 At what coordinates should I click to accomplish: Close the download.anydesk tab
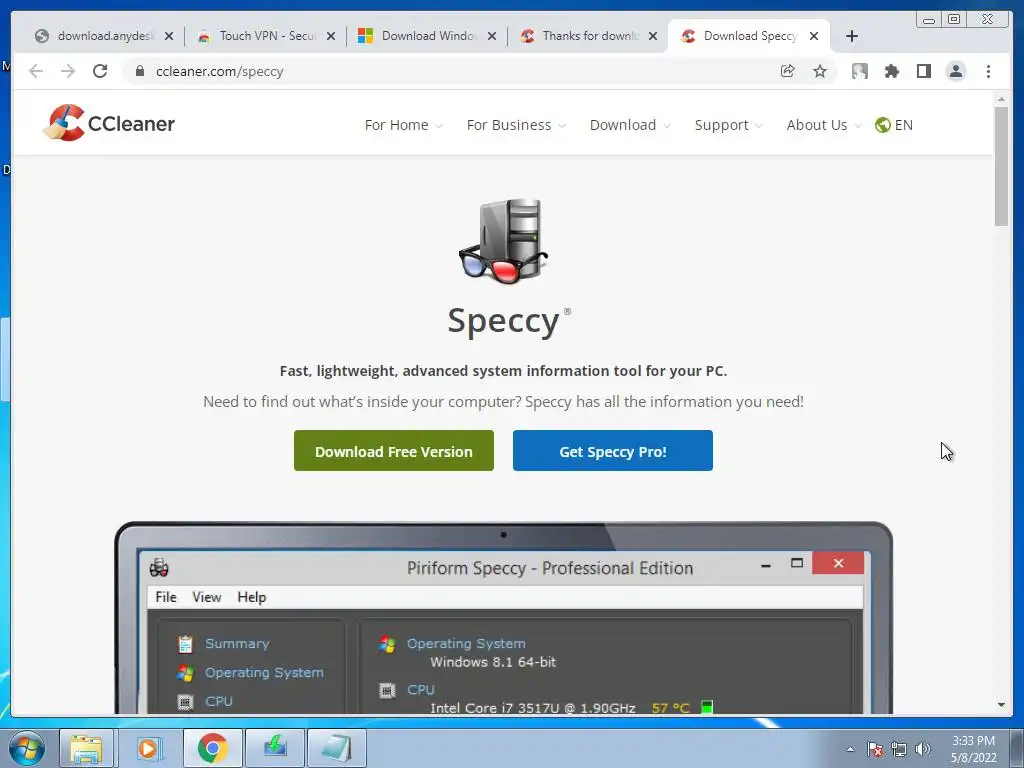[x=169, y=36]
